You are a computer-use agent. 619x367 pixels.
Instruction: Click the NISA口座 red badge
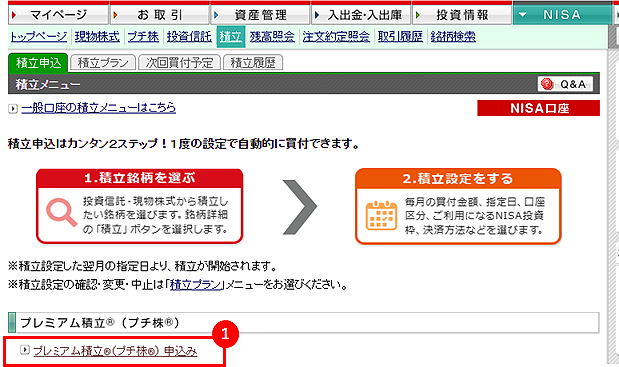click(538, 108)
